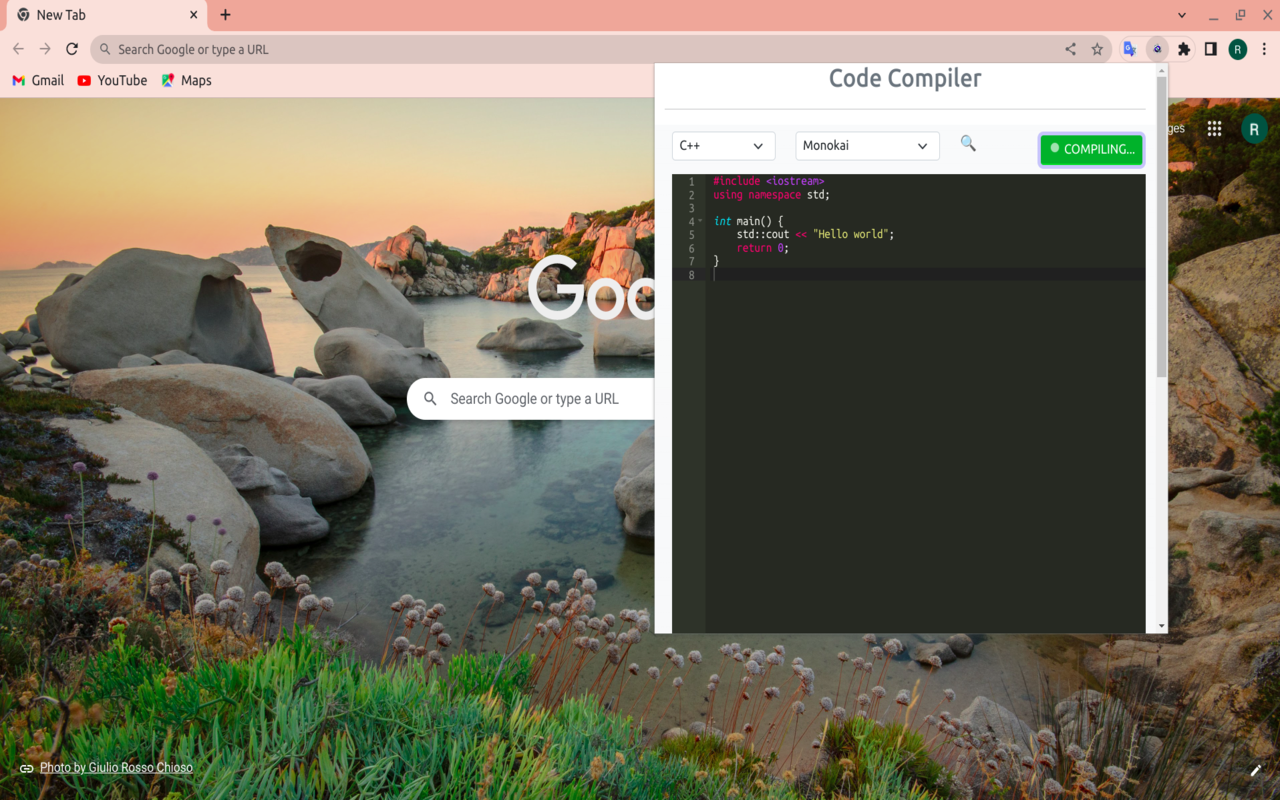Click using namespace std; line
This screenshot has height=800, width=1280.
click(x=771, y=195)
